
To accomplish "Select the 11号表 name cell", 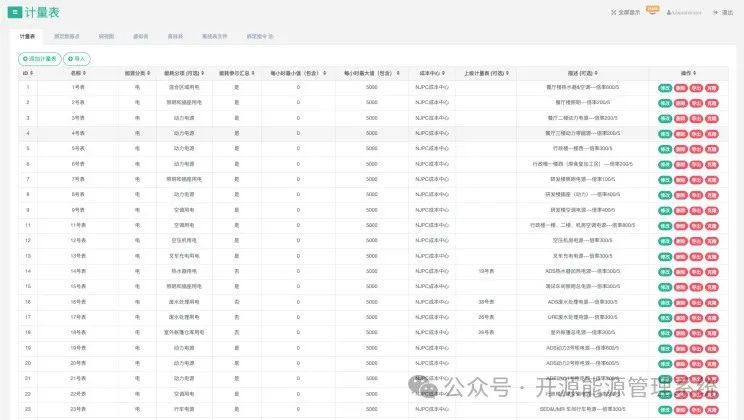I will (78, 225).
